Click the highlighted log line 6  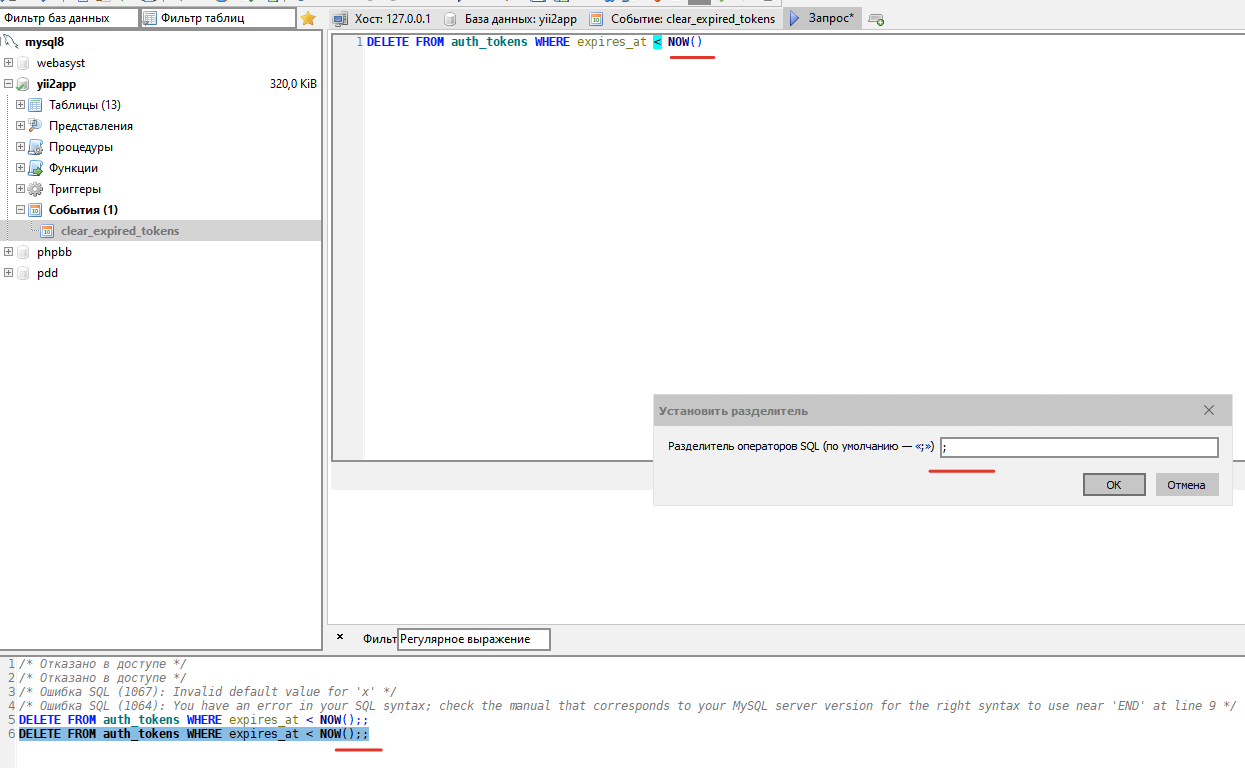pyautogui.click(x=194, y=734)
